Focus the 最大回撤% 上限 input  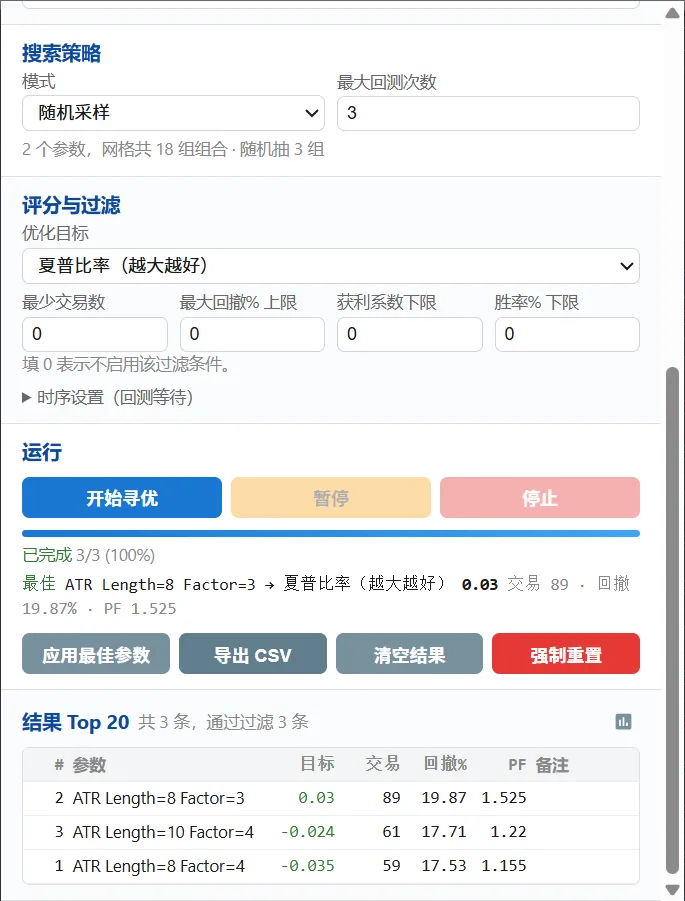tap(252, 334)
